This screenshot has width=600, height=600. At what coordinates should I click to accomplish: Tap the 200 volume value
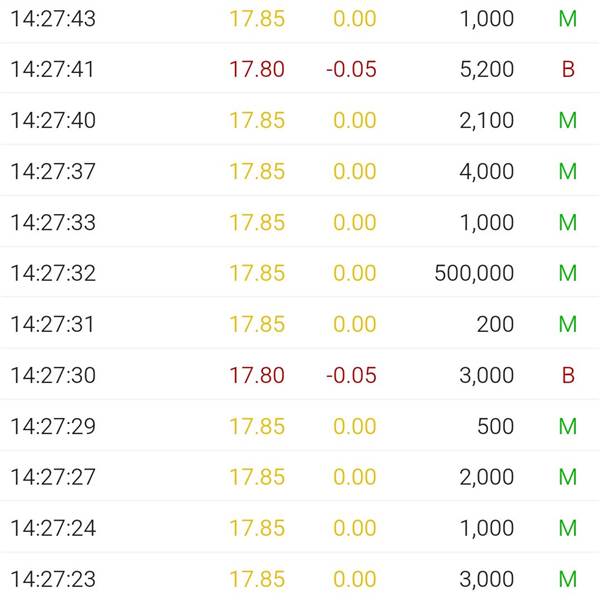point(496,324)
